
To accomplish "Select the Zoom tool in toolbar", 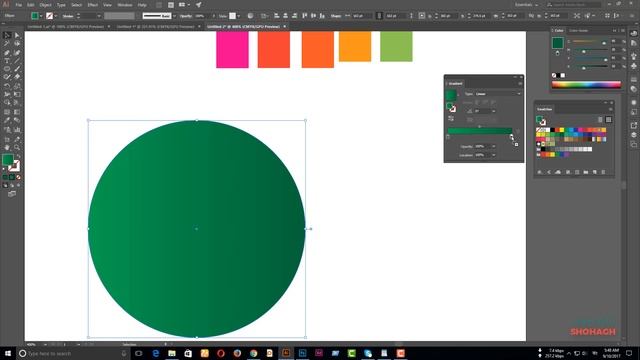I will (x=17, y=147).
